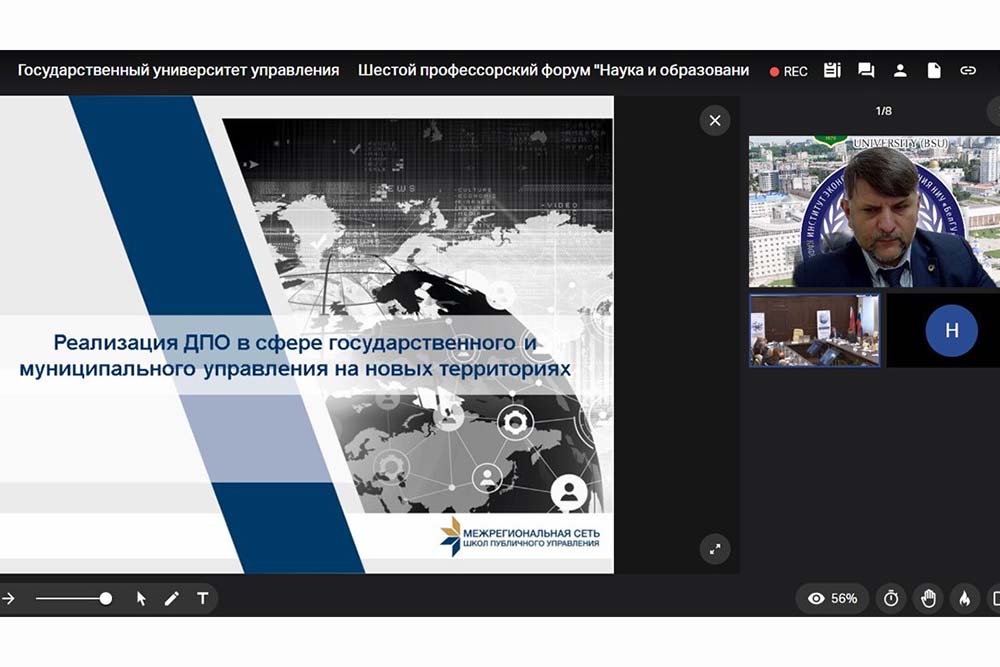1000x667 pixels.
Task: Toggle the REC recording indicator
Action: pos(788,71)
